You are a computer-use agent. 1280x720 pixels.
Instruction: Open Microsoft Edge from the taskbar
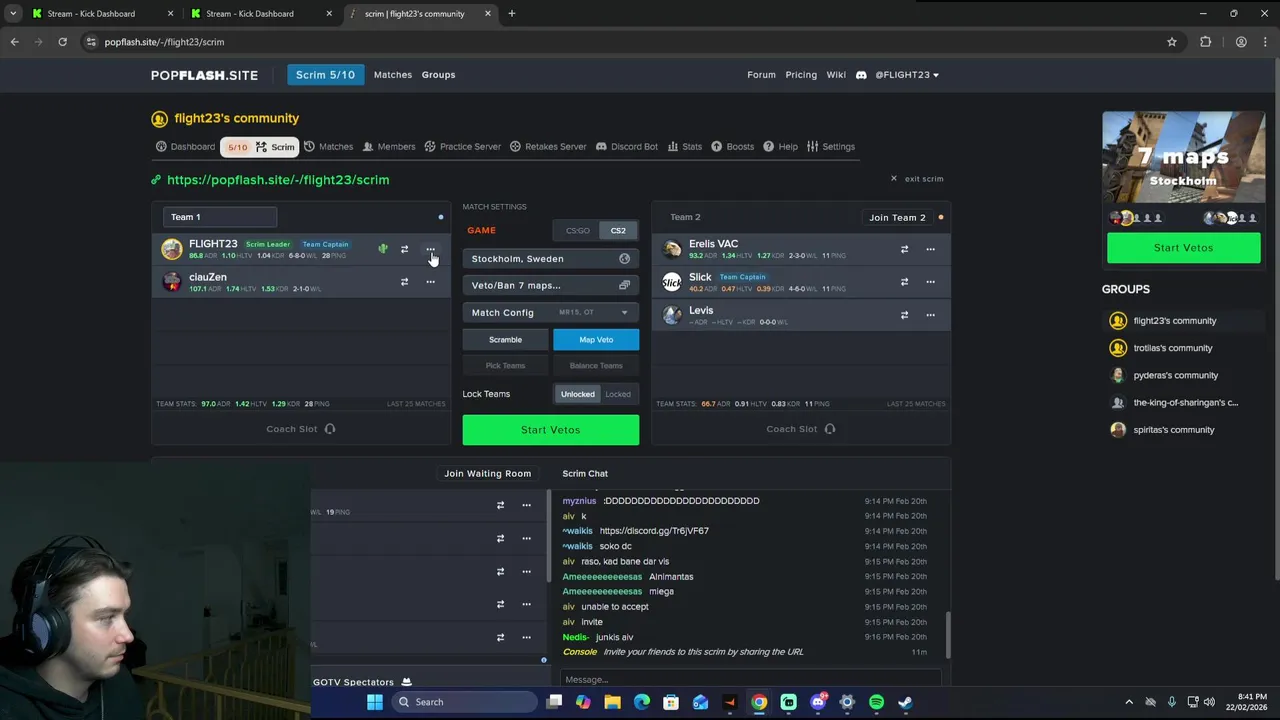[x=642, y=702]
